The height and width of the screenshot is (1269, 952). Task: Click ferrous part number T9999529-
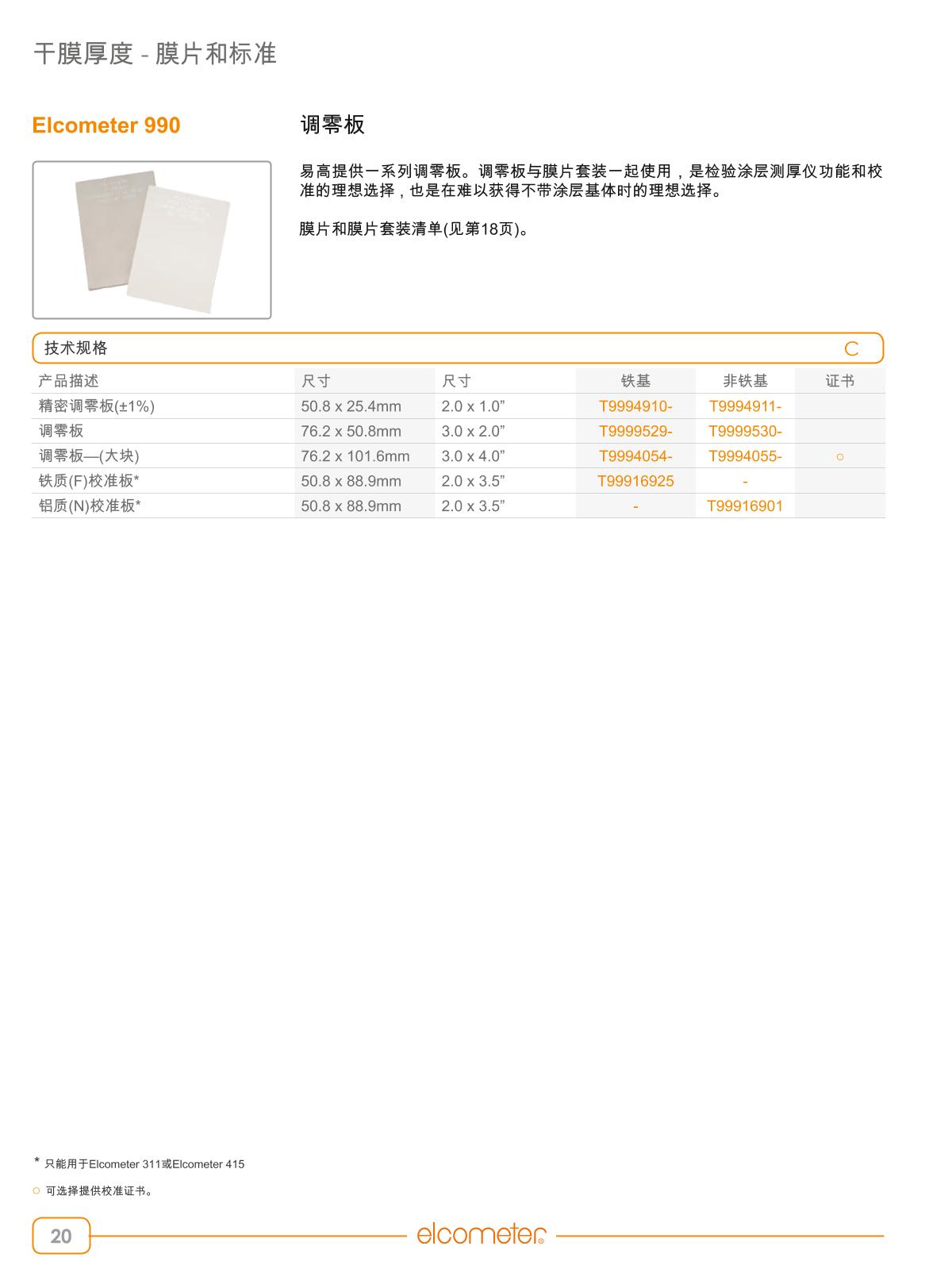click(x=635, y=431)
